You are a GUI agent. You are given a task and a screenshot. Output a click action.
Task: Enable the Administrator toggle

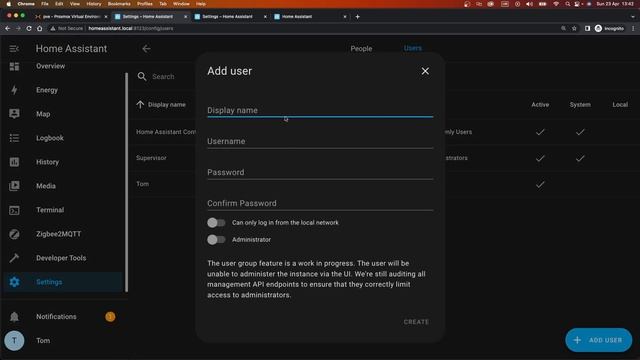tap(216, 240)
